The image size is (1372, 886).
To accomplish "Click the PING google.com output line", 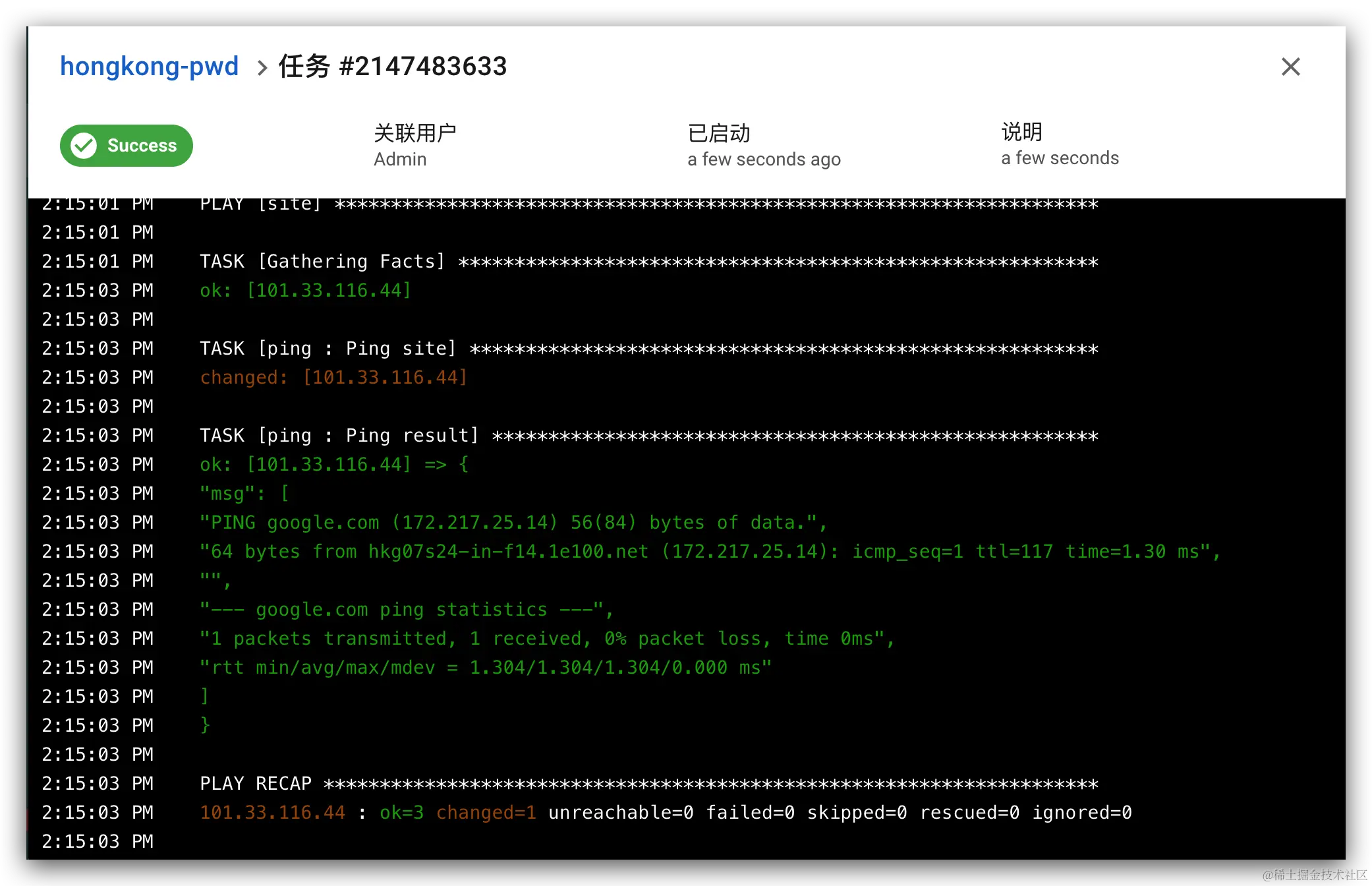I will tap(513, 523).
